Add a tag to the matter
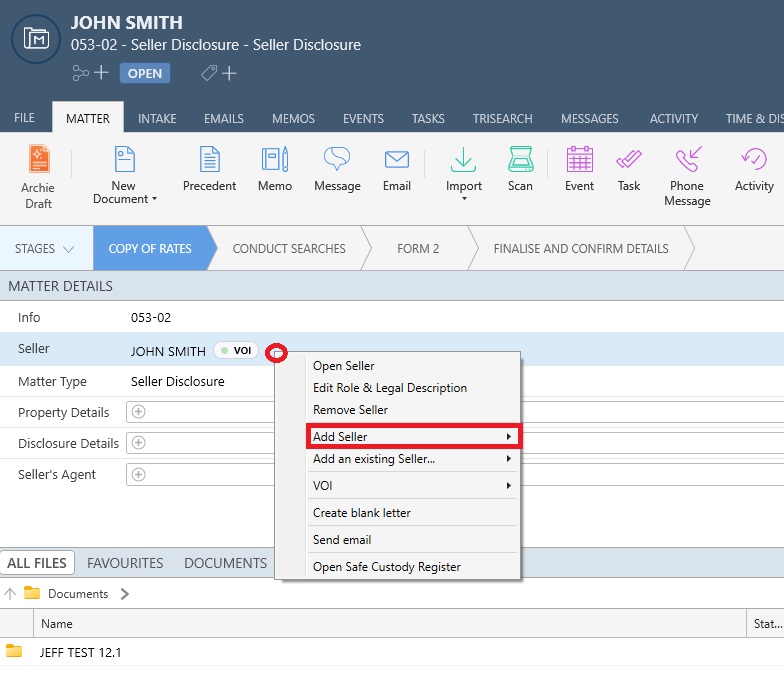The width and height of the screenshot is (784, 698). (x=219, y=73)
